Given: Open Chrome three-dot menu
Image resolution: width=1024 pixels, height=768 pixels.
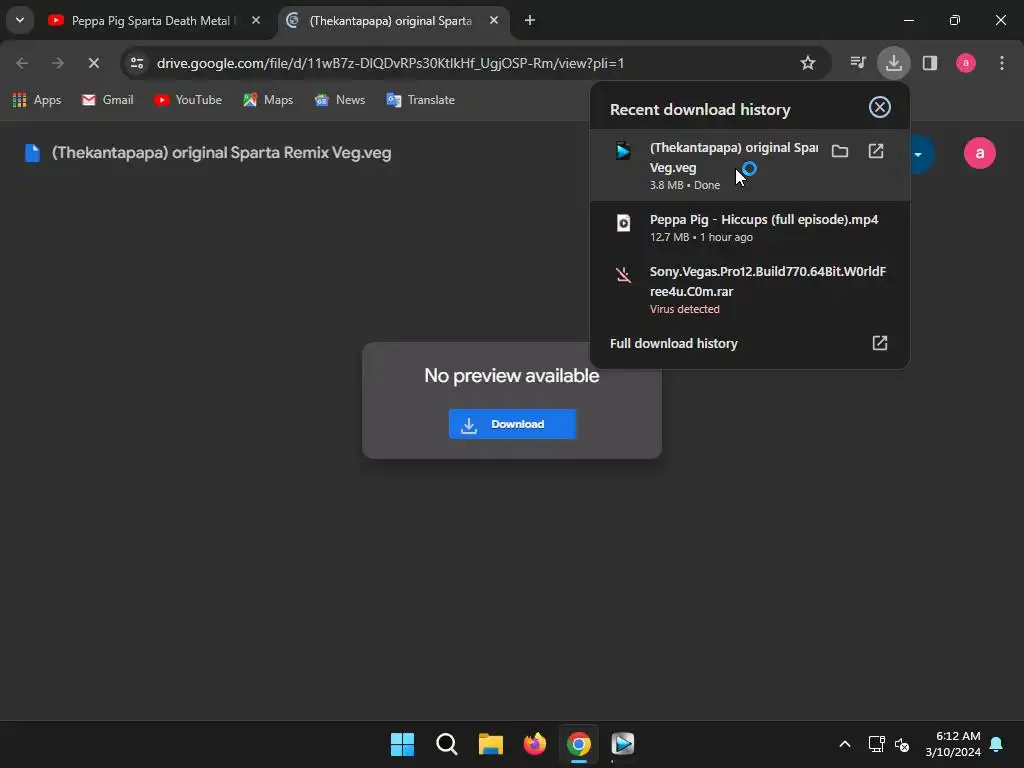Looking at the screenshot, I should point(1002,63).
